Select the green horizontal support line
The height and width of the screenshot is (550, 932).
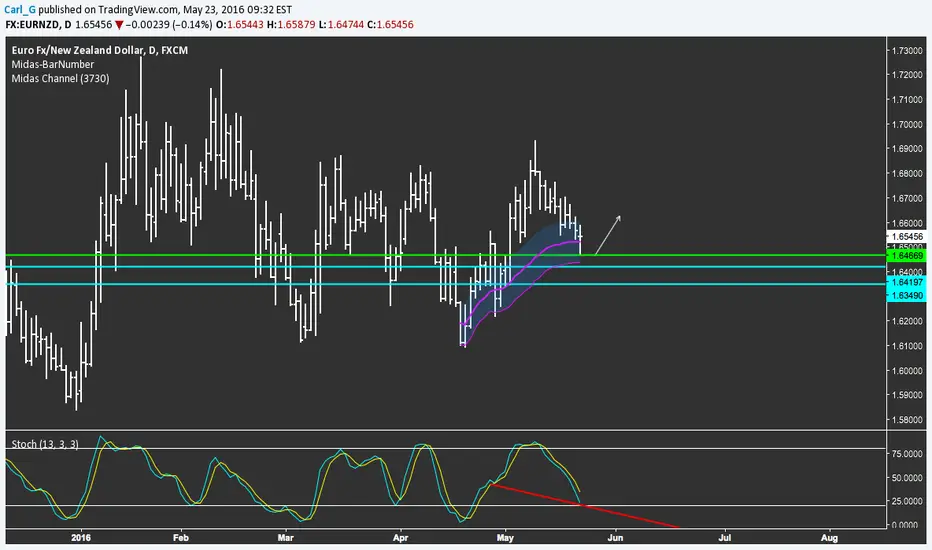click(x=445, y=255)
